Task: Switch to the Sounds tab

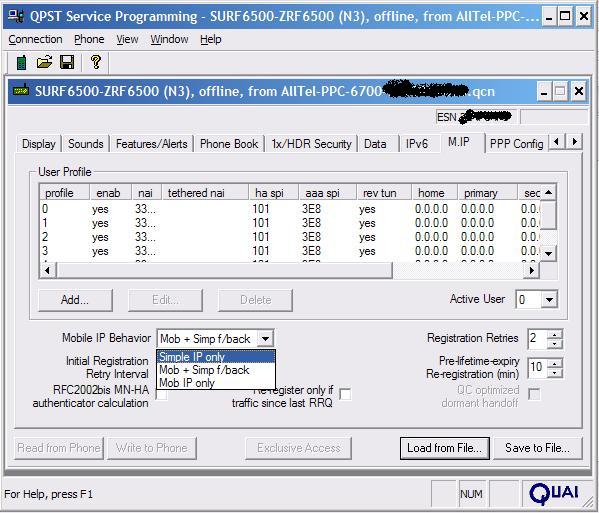Action: (86, 144)
